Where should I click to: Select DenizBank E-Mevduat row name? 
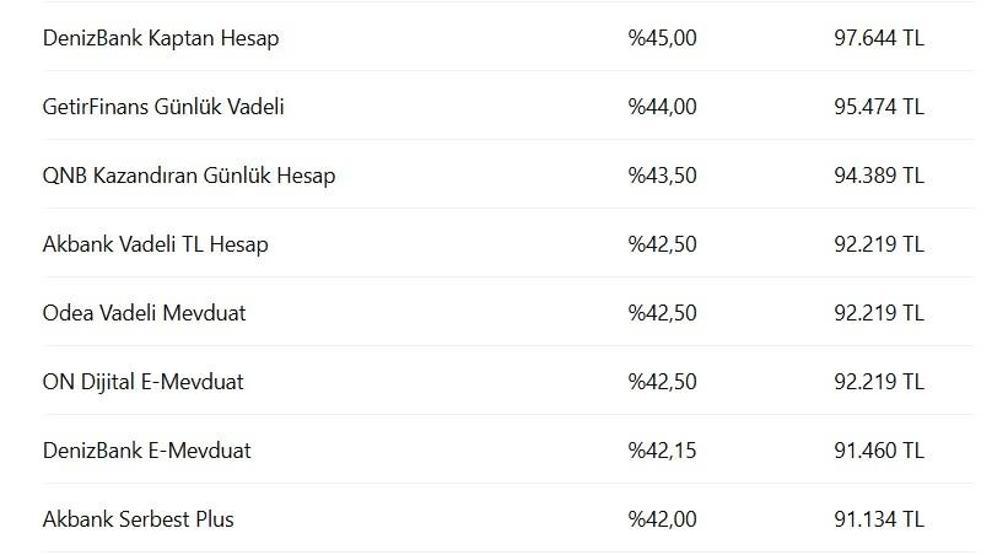point(147,451)
